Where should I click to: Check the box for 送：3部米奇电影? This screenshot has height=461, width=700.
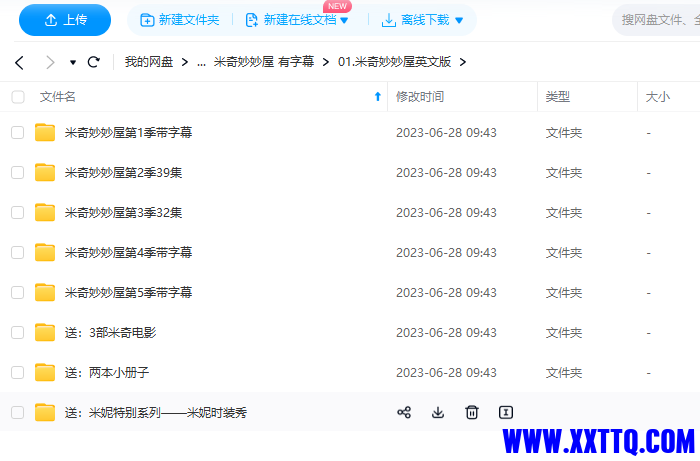click(17, 332)
